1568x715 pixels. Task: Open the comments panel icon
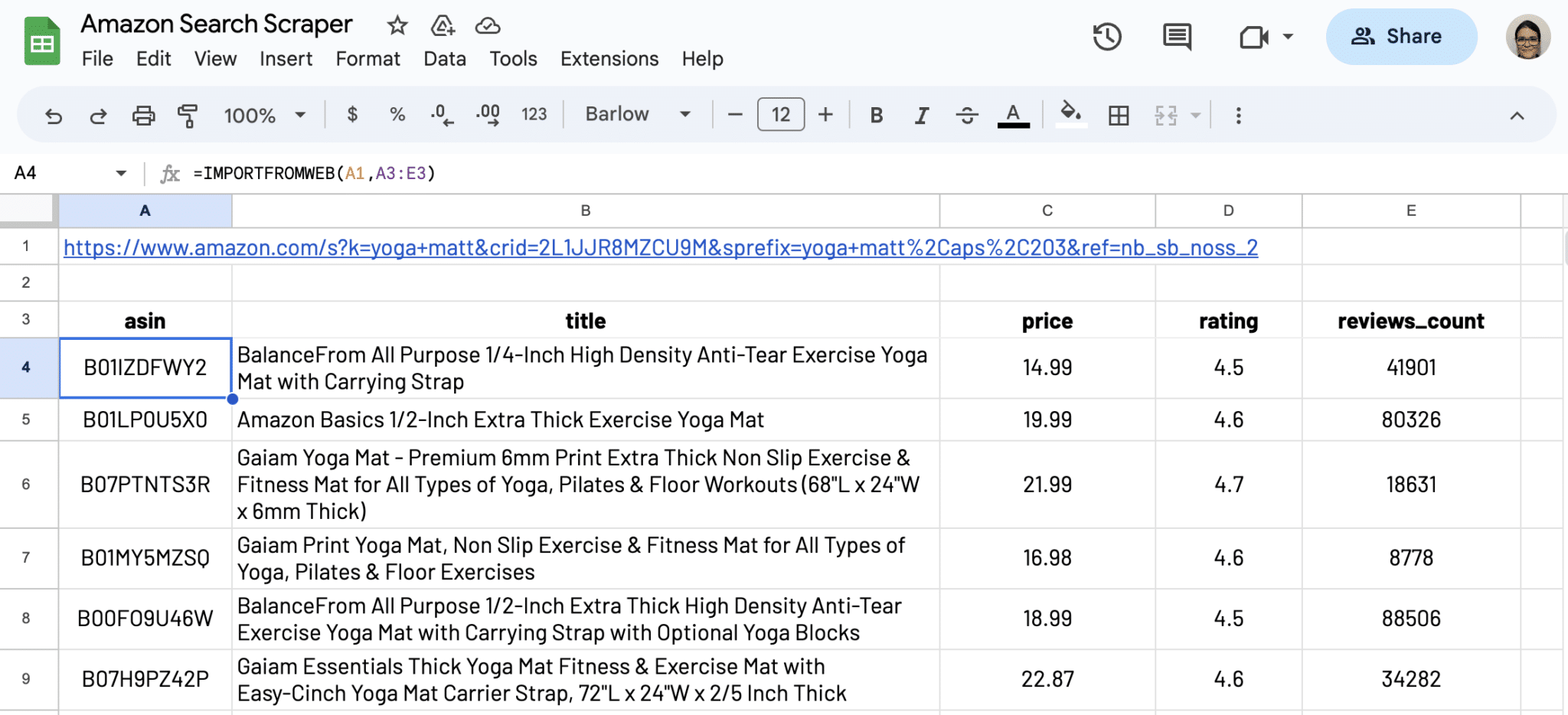pyautogui.click(x=1177, y=37)
